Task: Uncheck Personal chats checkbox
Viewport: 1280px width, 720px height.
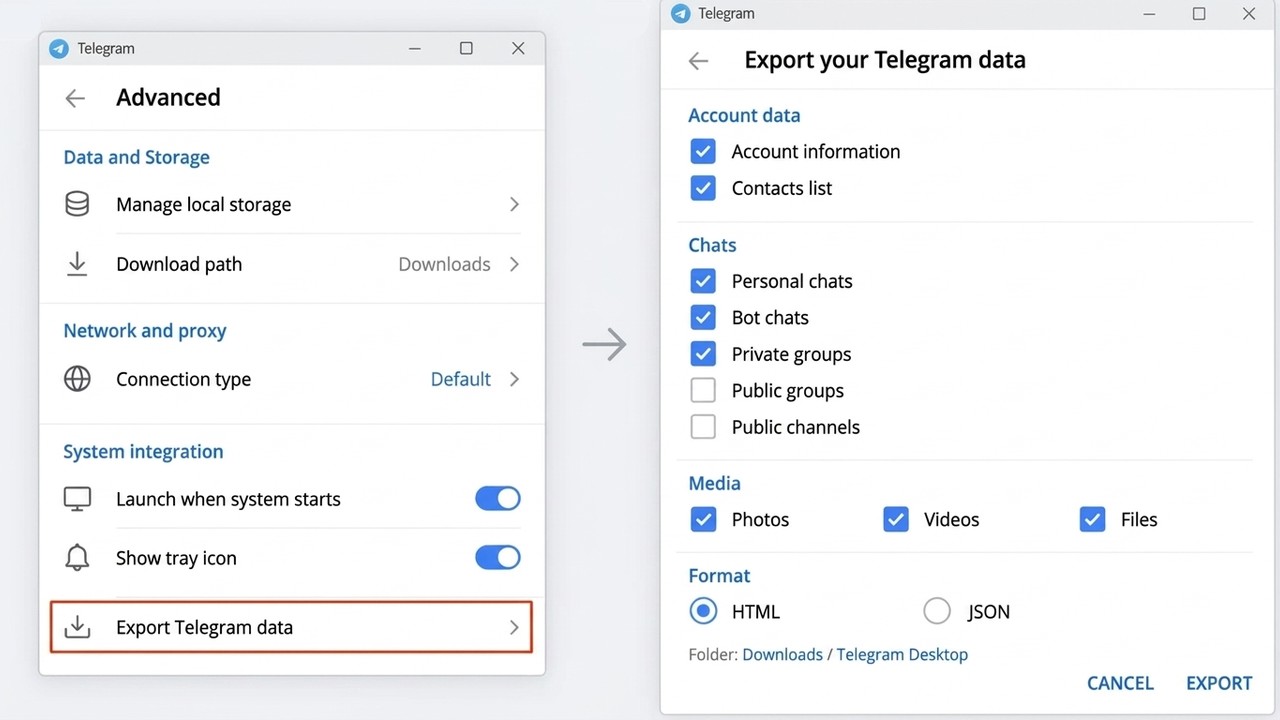Action: coord(703,281)
